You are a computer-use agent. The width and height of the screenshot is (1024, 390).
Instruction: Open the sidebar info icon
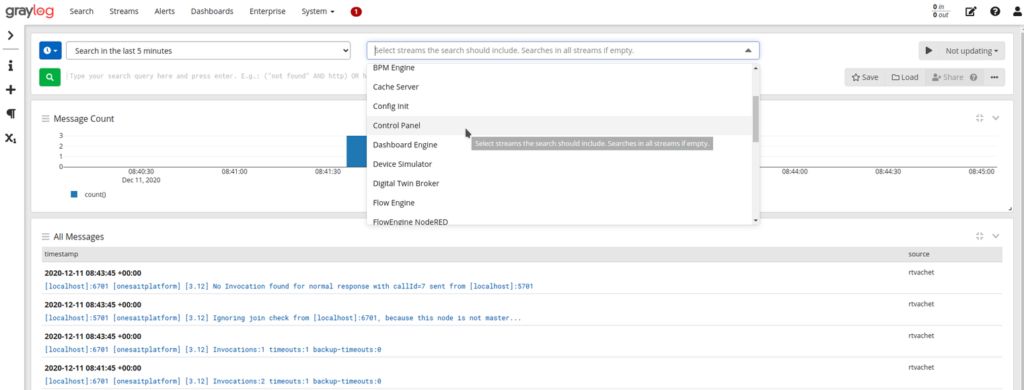pos(10,66)
